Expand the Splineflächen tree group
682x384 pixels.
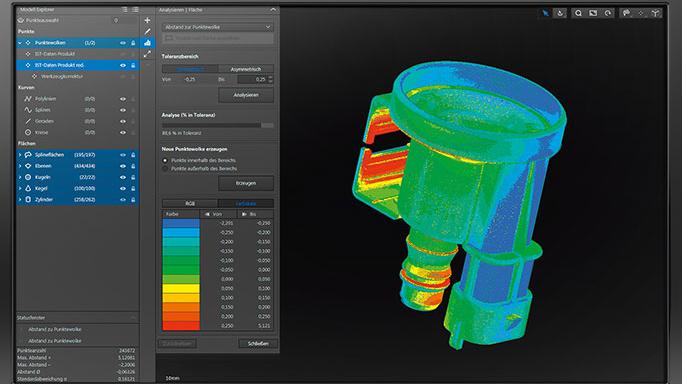(x=20, y=155)
